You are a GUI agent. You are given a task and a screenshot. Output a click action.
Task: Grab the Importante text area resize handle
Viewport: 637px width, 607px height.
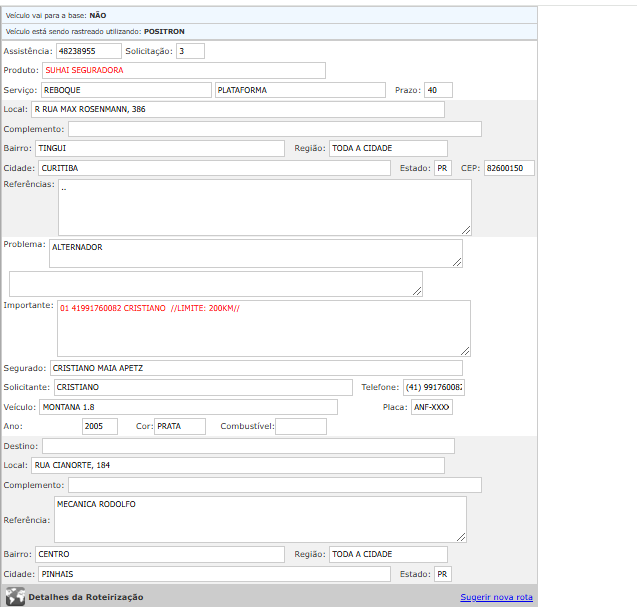pos(465,351)
